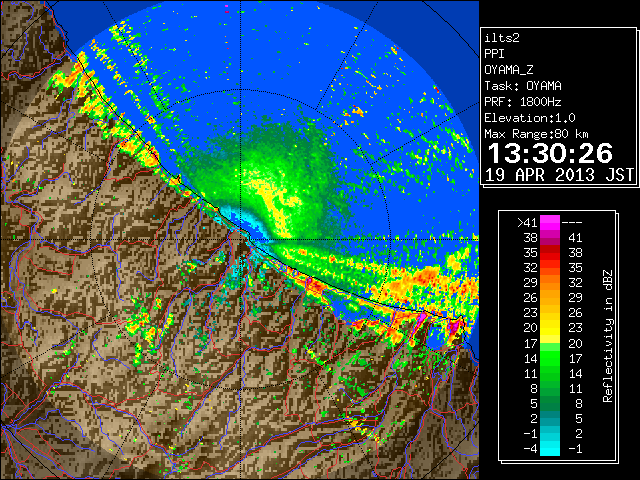
Task: Click the 'Max Range:80 km' text
Action: 536,134
